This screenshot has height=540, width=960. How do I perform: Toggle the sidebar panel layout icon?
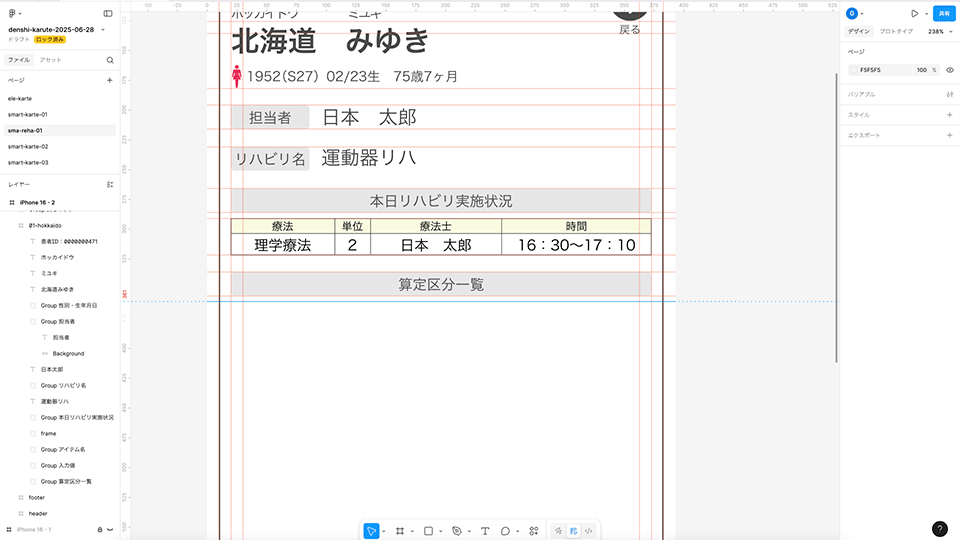pos(108,14)
